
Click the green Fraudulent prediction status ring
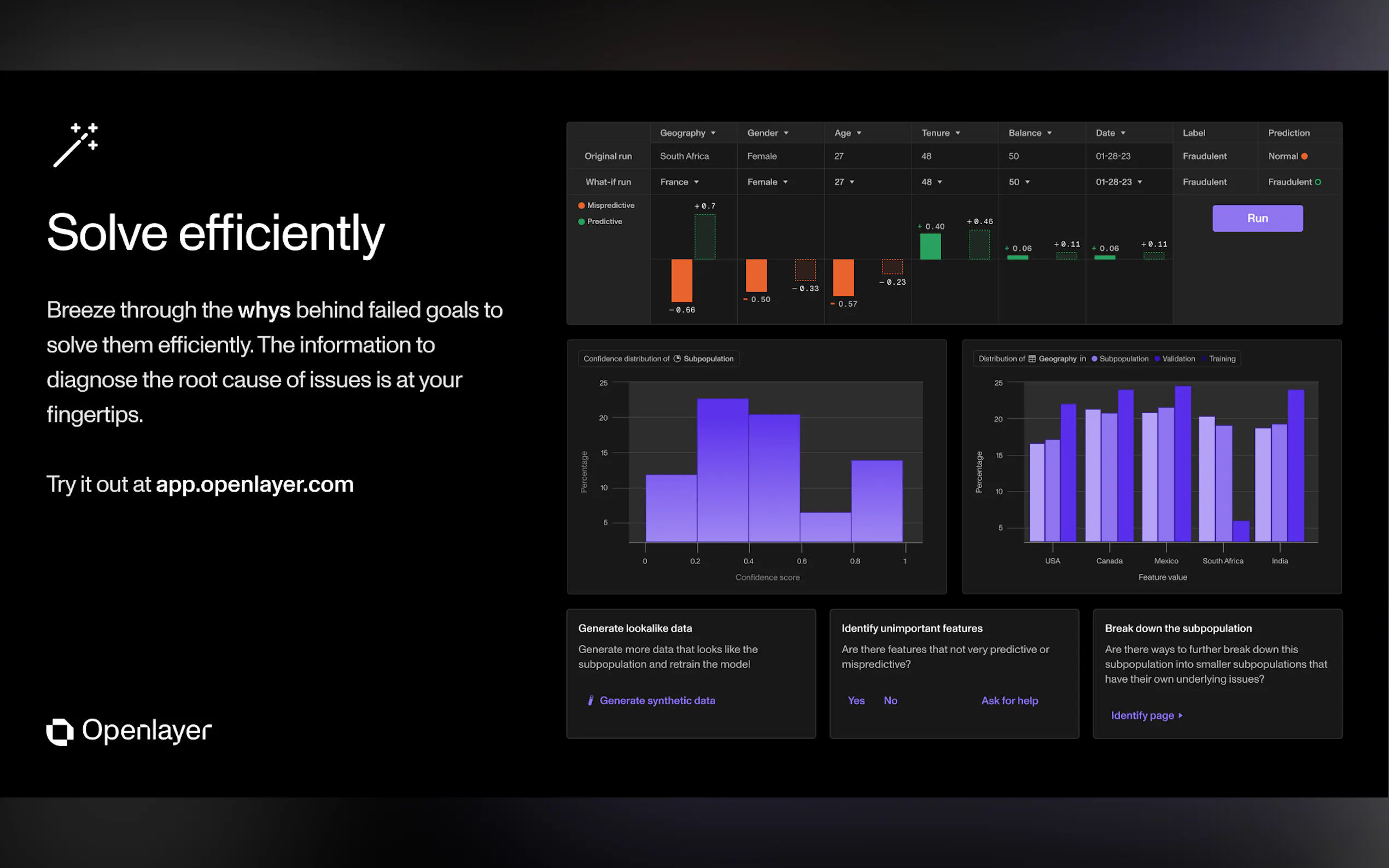pos(1318,182)
